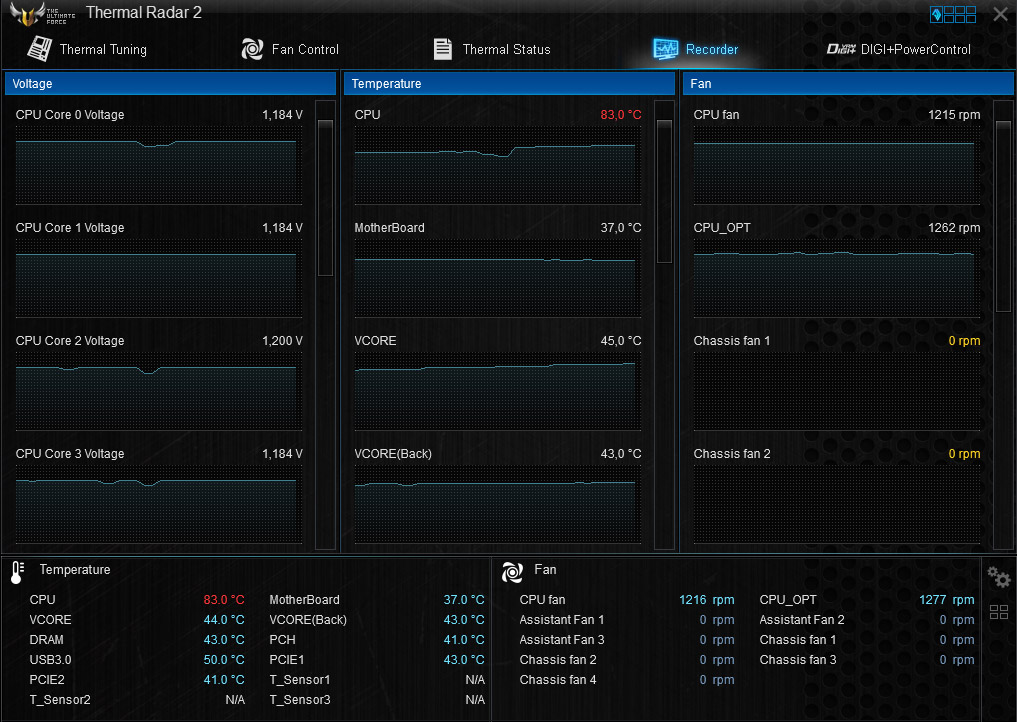Click the CPU Core 3 Voltage graph
Image resolution: width=1017 pixels, height=722 pixels.
159,504
